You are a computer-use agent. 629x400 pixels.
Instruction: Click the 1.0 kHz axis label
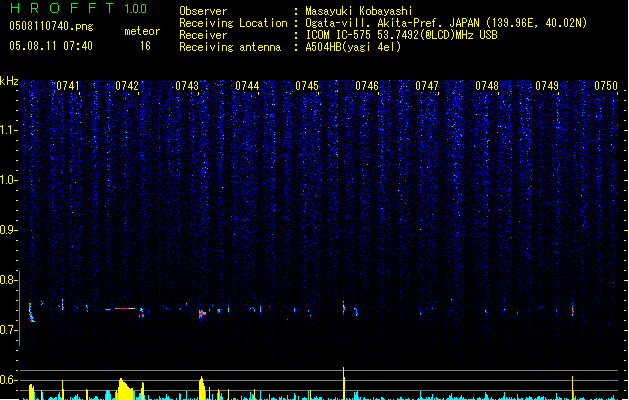(9, 180)
